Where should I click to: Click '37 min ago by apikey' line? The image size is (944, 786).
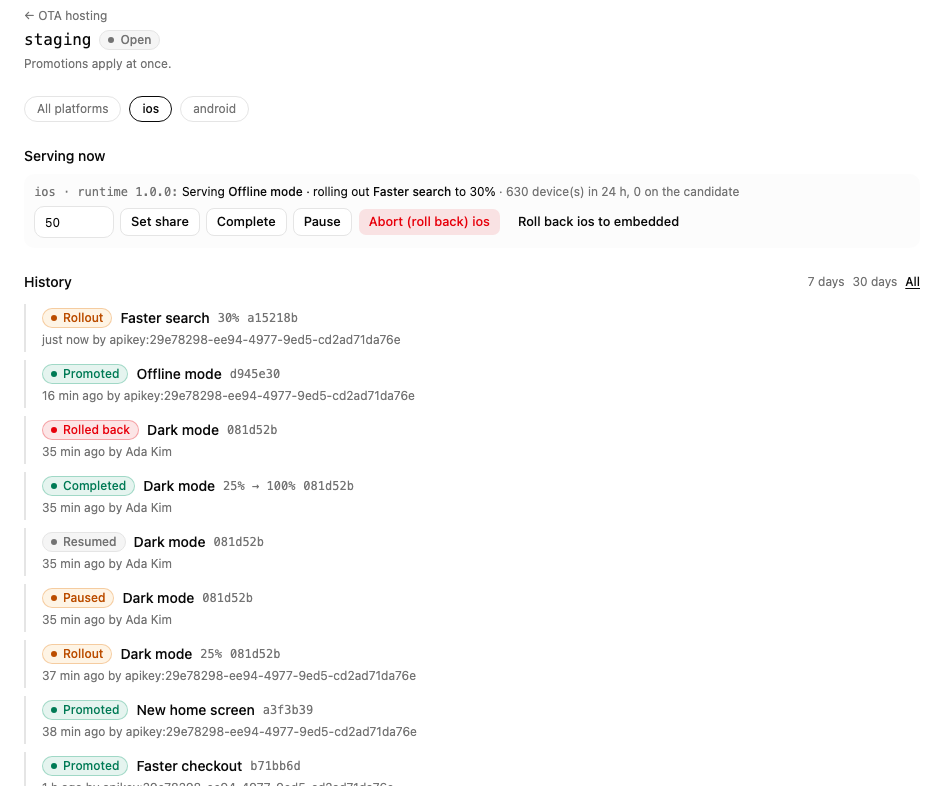(229, 675)
